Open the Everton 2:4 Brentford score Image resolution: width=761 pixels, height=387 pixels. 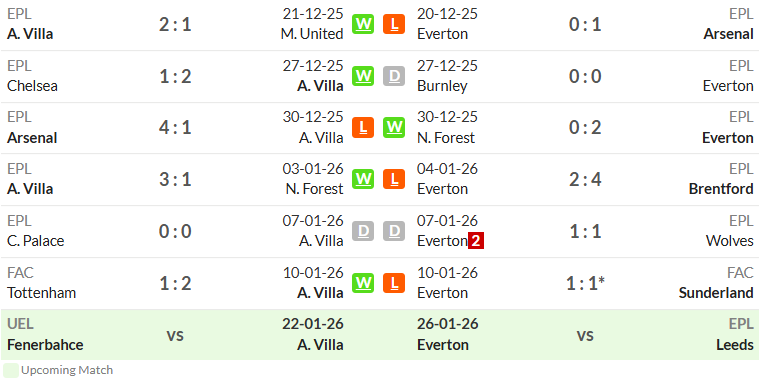point(585,179)
